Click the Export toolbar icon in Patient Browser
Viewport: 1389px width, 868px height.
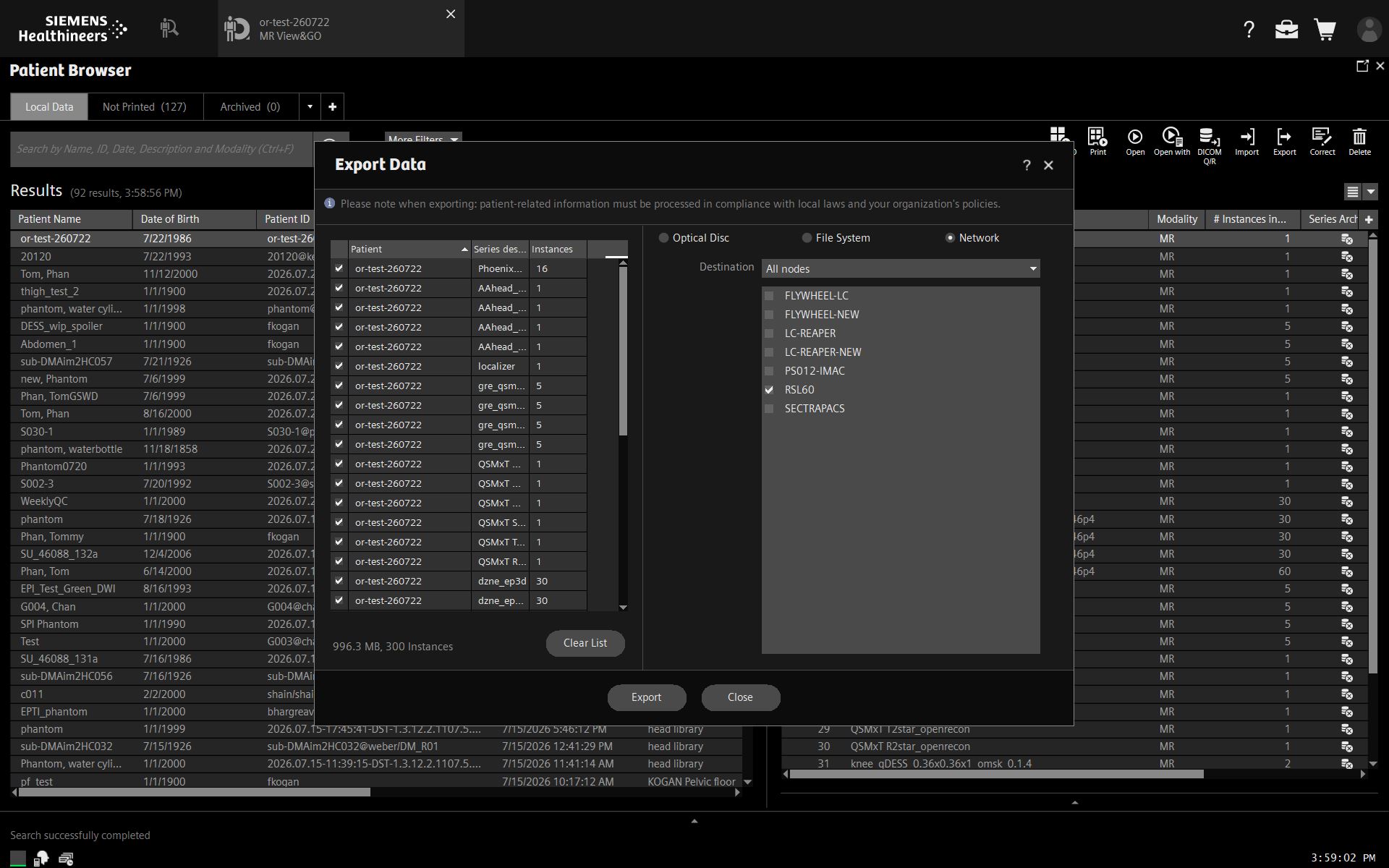coord(1284,142)
